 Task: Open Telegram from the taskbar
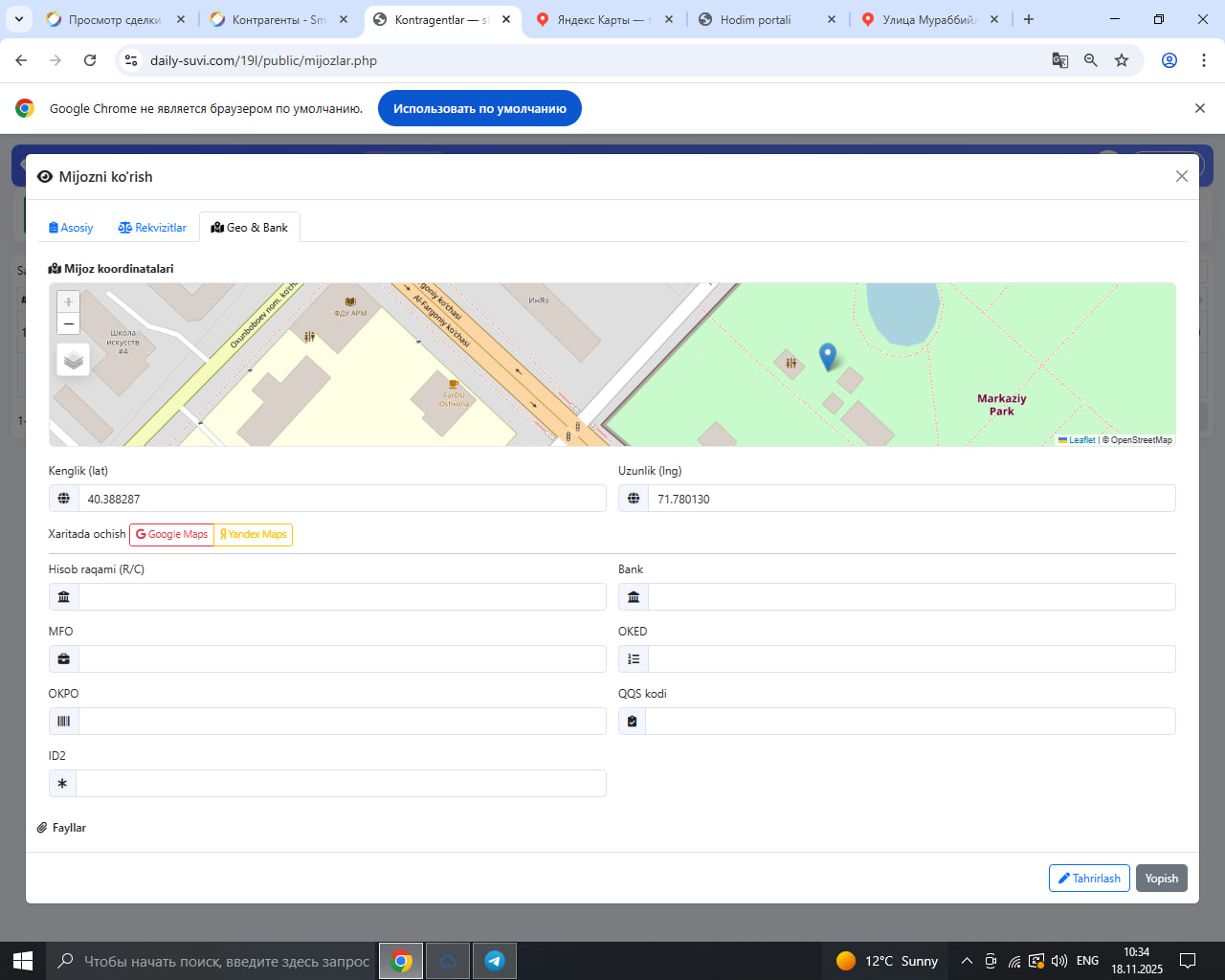click(x=495, y=961)
